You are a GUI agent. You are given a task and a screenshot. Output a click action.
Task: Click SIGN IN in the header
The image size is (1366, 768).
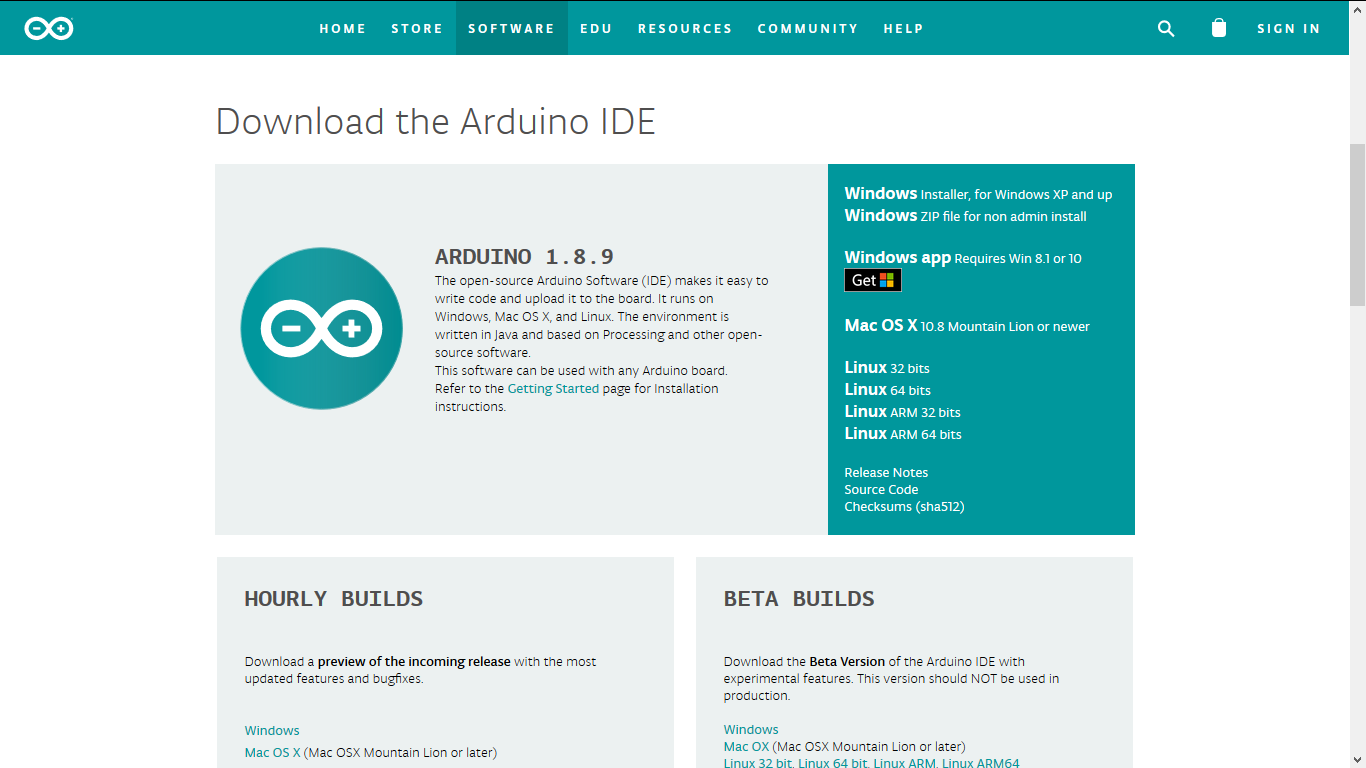coord(1289,28)
